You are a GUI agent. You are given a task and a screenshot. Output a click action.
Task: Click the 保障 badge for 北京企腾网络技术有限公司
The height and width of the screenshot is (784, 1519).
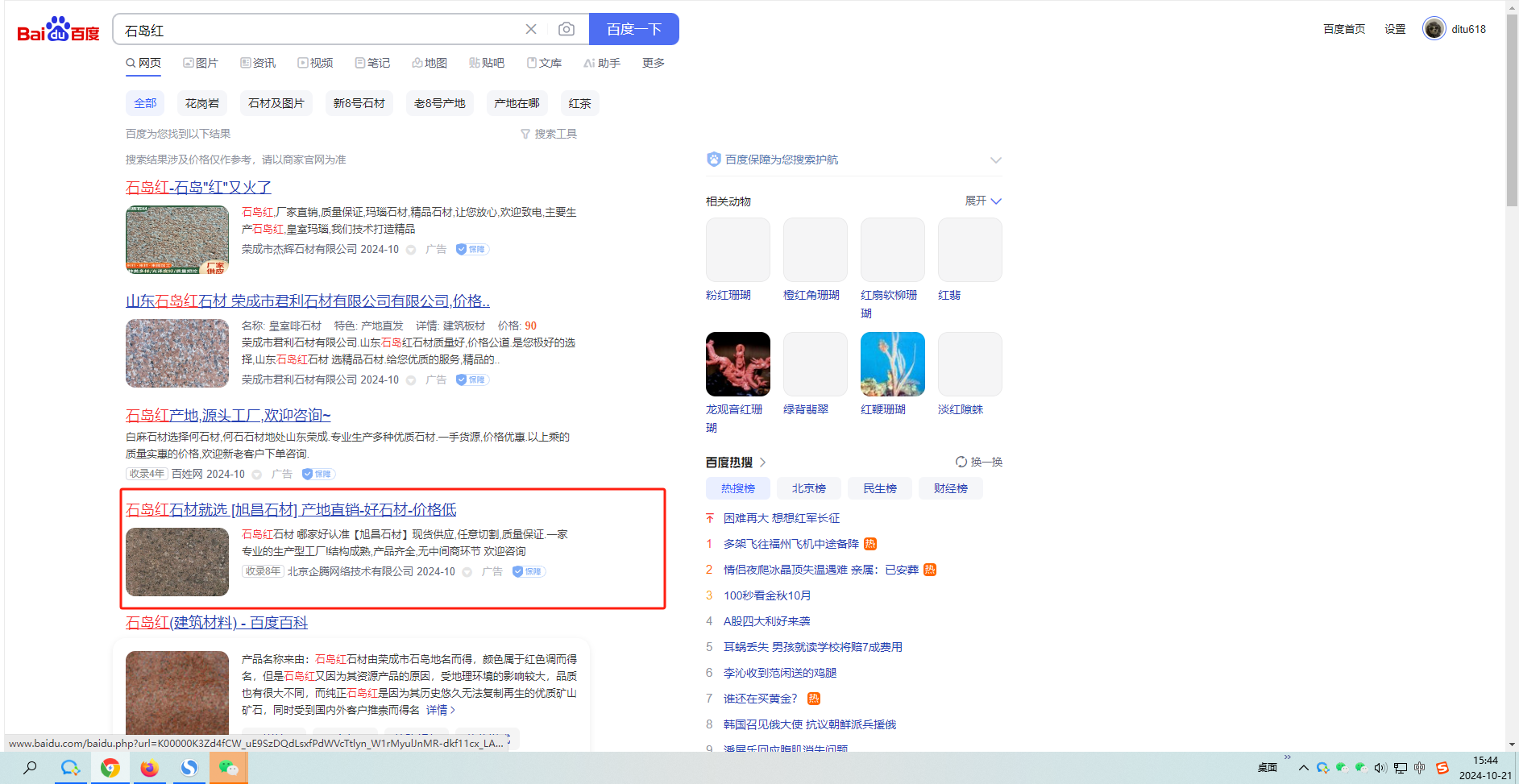pyautogui.click(x=528, y=571)
